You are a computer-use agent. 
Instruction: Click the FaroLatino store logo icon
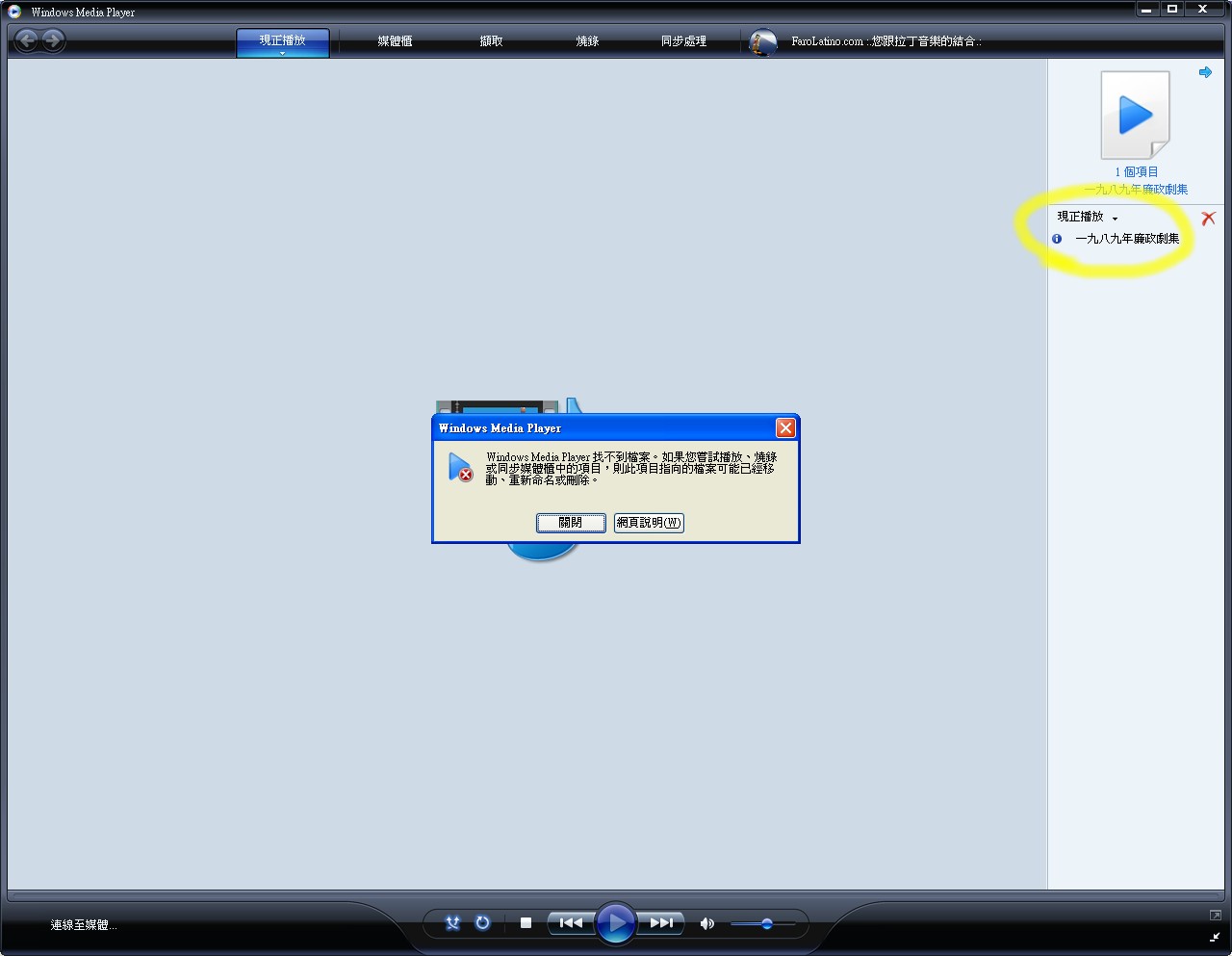(763, 42)
